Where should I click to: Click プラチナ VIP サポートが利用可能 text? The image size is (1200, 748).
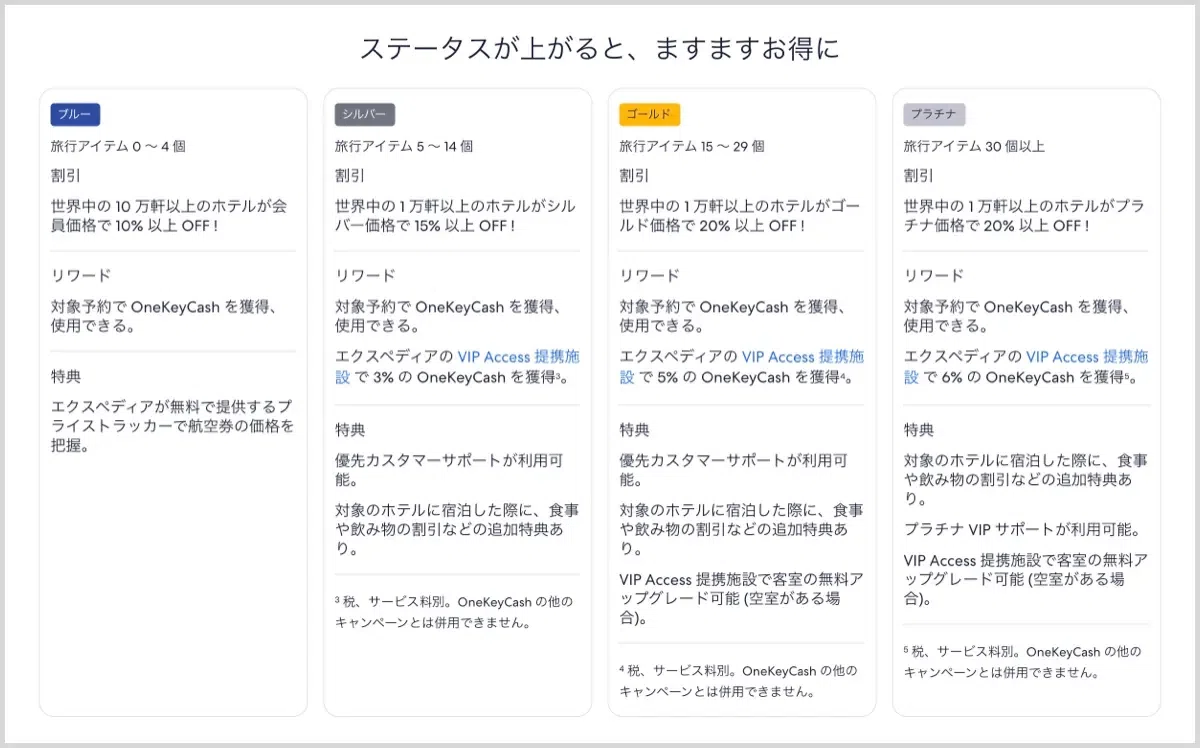1022,530
